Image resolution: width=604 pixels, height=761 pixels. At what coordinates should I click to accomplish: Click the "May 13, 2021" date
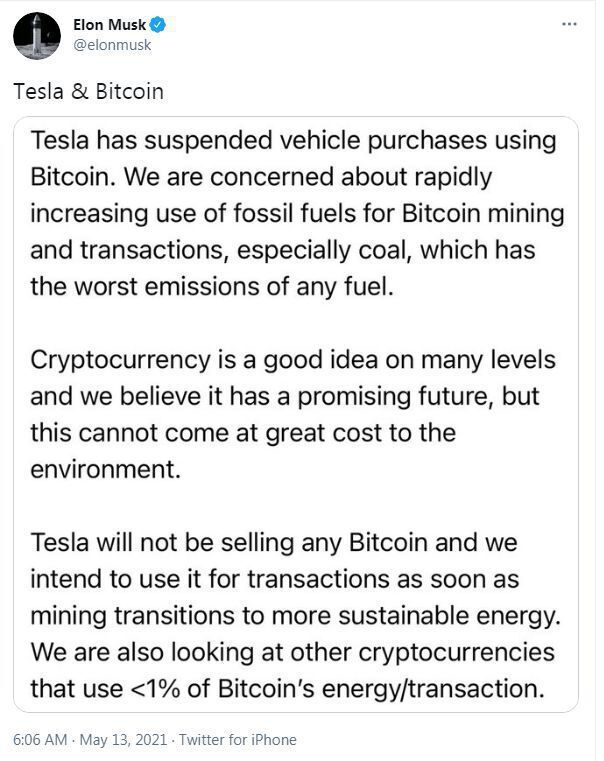(123, 740)
